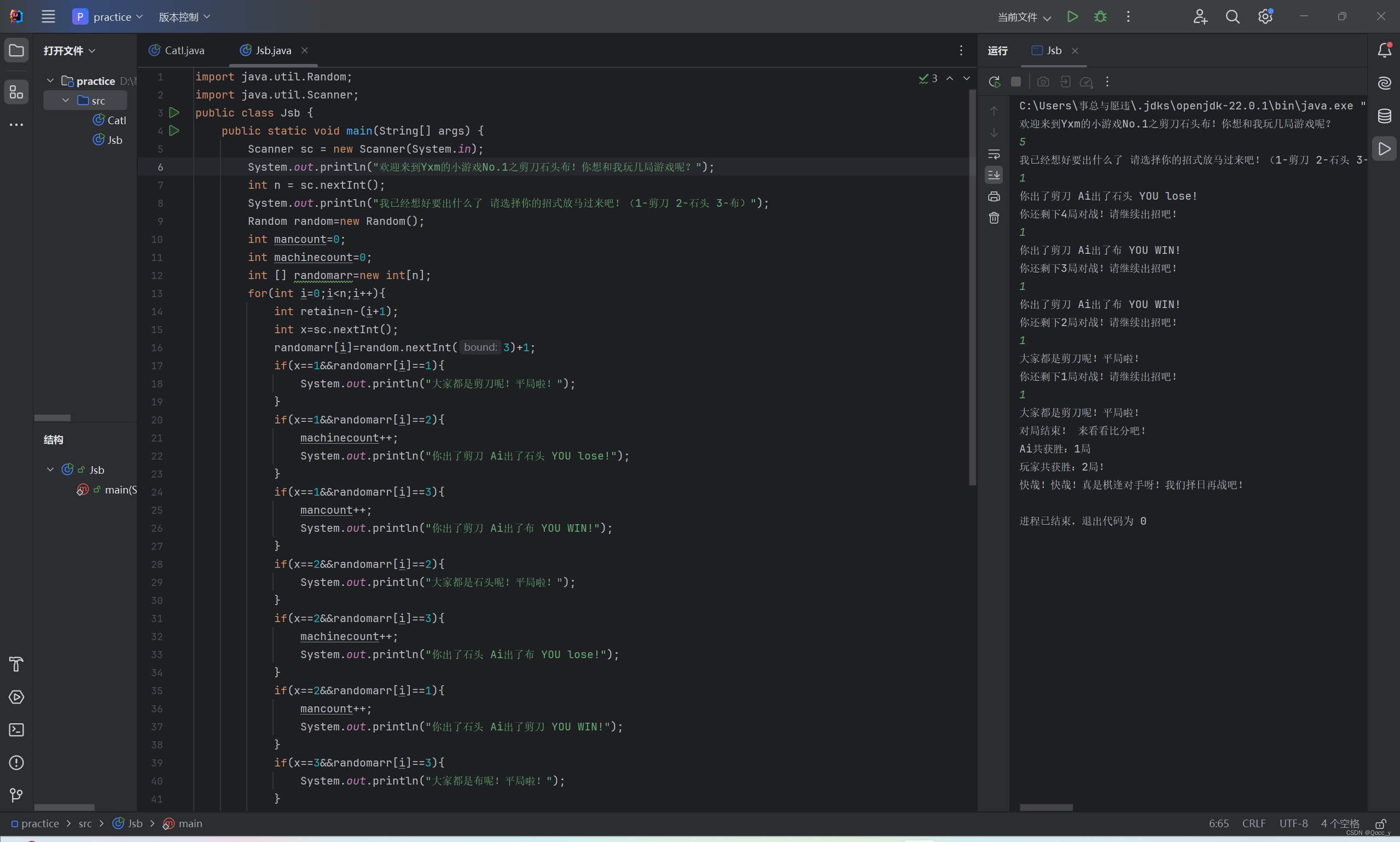Open the 版本控制 version control dropdown

point(184,16)
